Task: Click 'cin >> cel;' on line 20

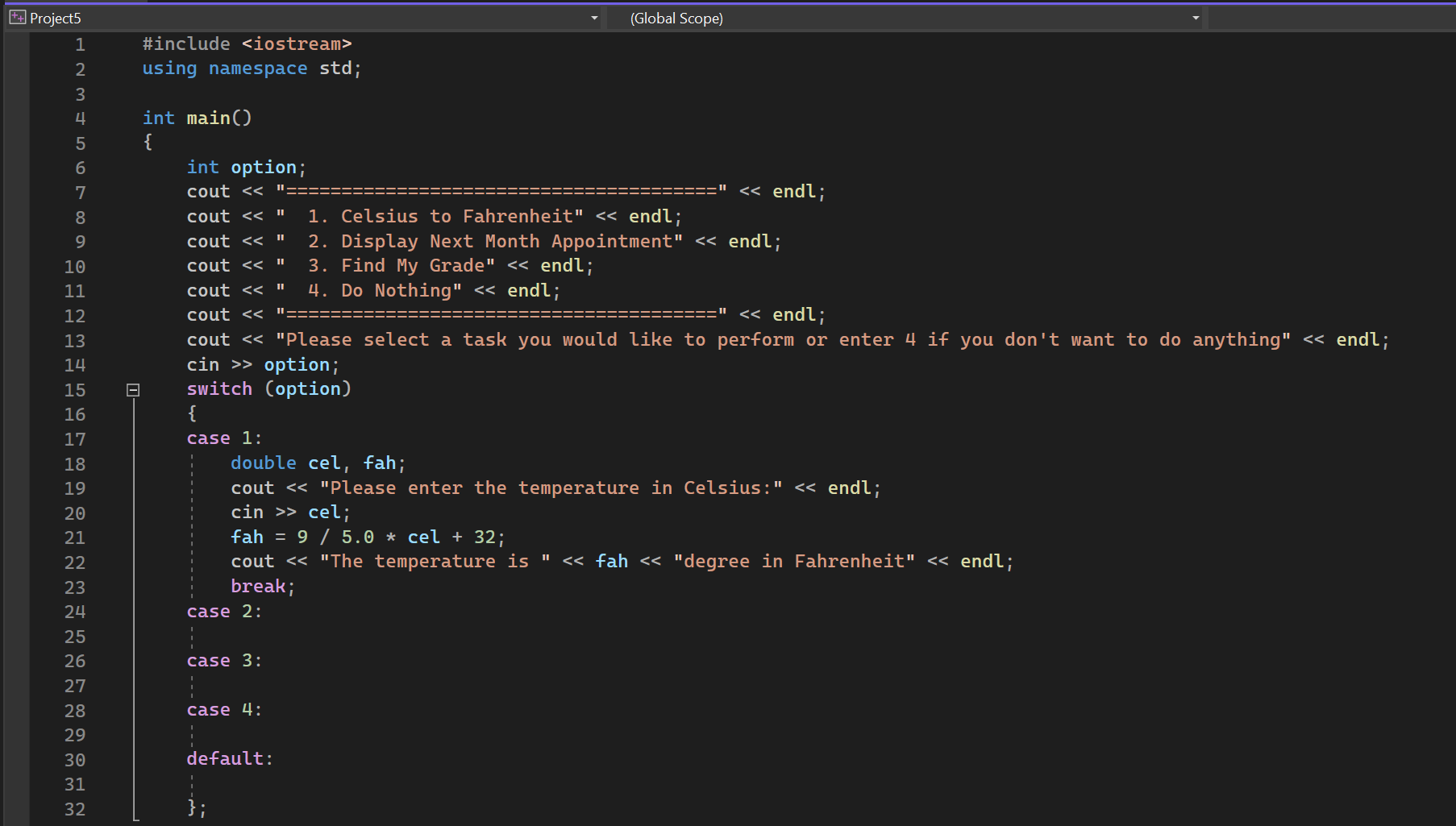Action: point(290,513)
